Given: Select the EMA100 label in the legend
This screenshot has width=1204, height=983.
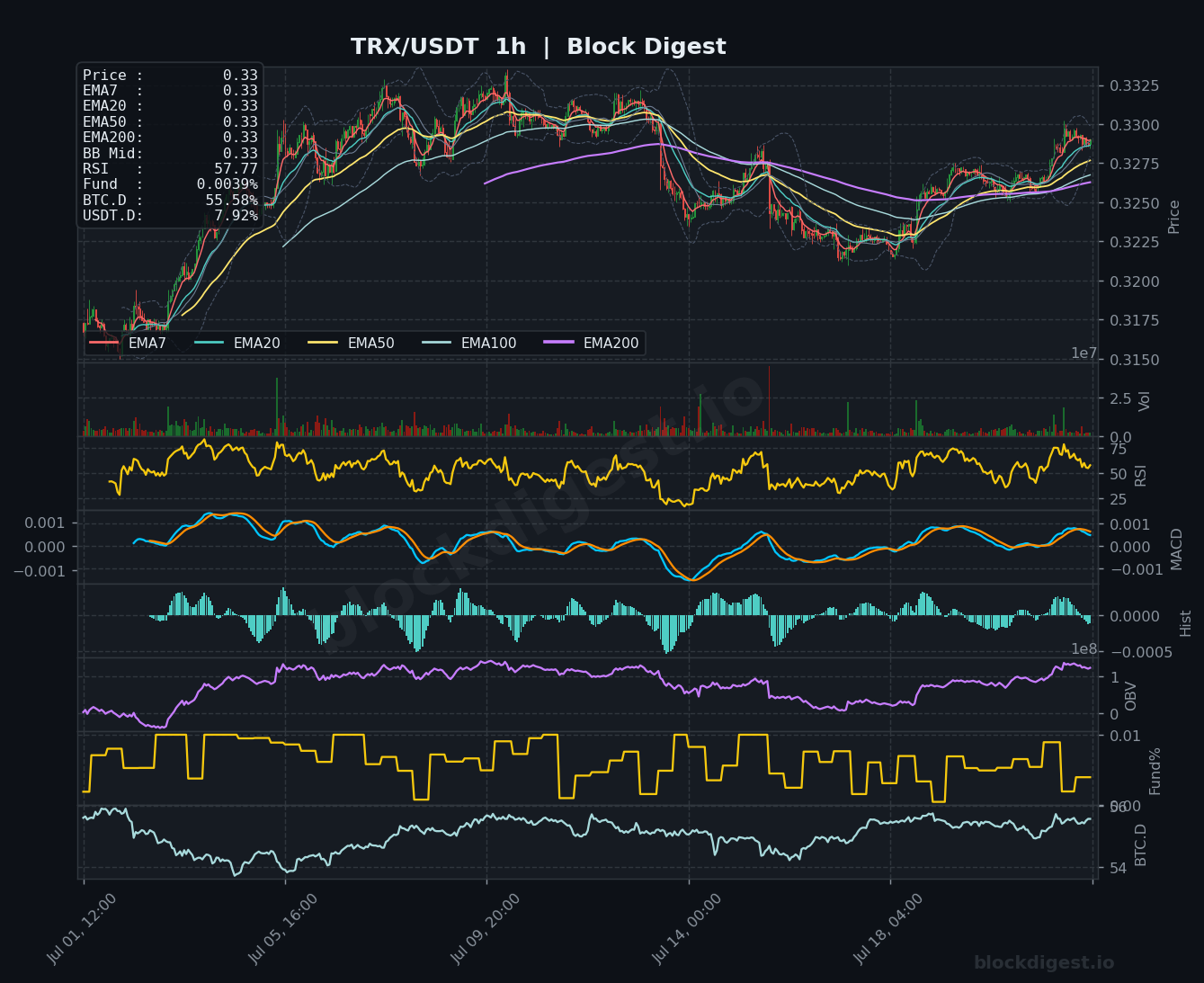Looking at the screenshot, I should pos(488,343).
